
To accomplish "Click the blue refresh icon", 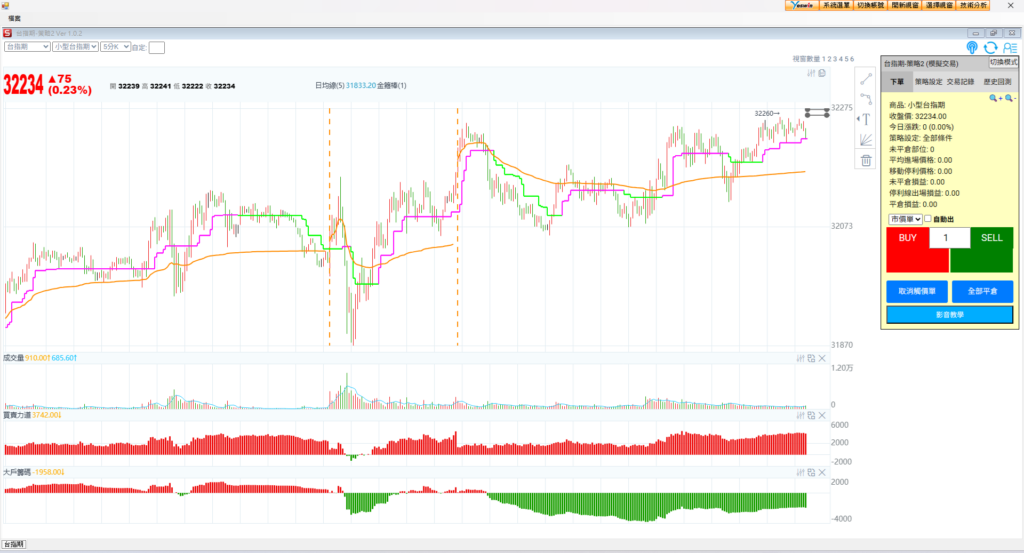I will click(990, 47).
